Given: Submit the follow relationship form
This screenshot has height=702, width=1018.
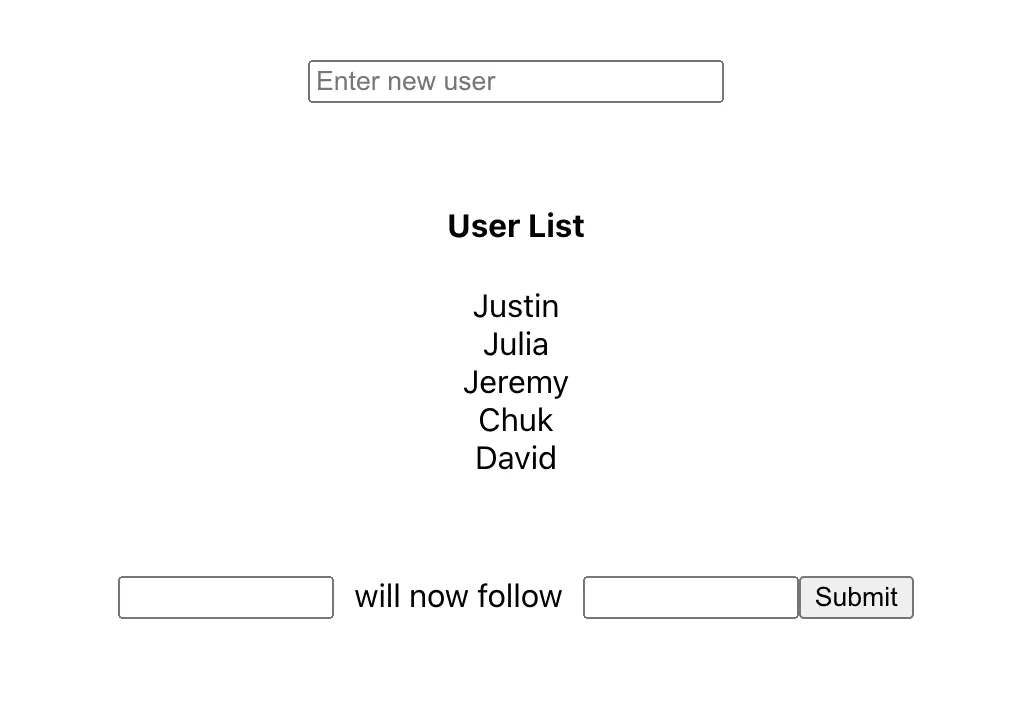Looking at the screenshot, I should click(856, 597).
